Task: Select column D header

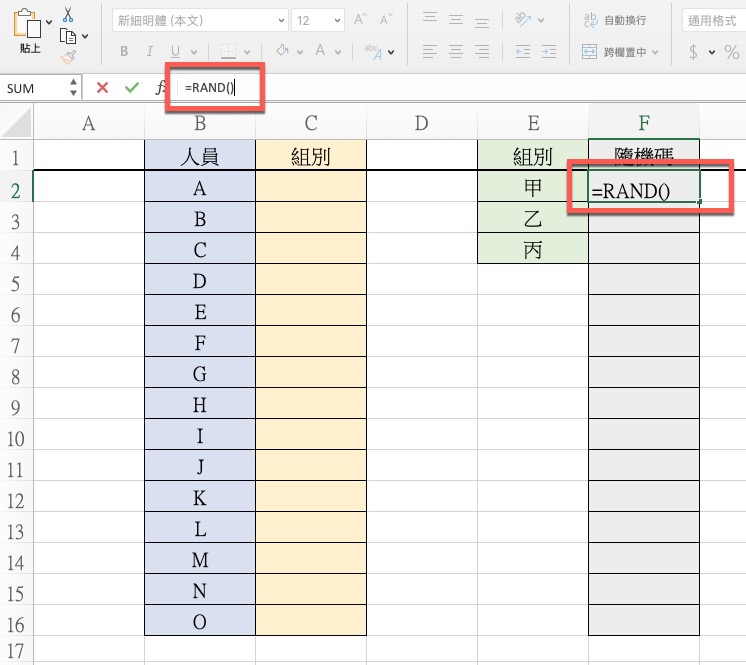Action: coord(422,123)
